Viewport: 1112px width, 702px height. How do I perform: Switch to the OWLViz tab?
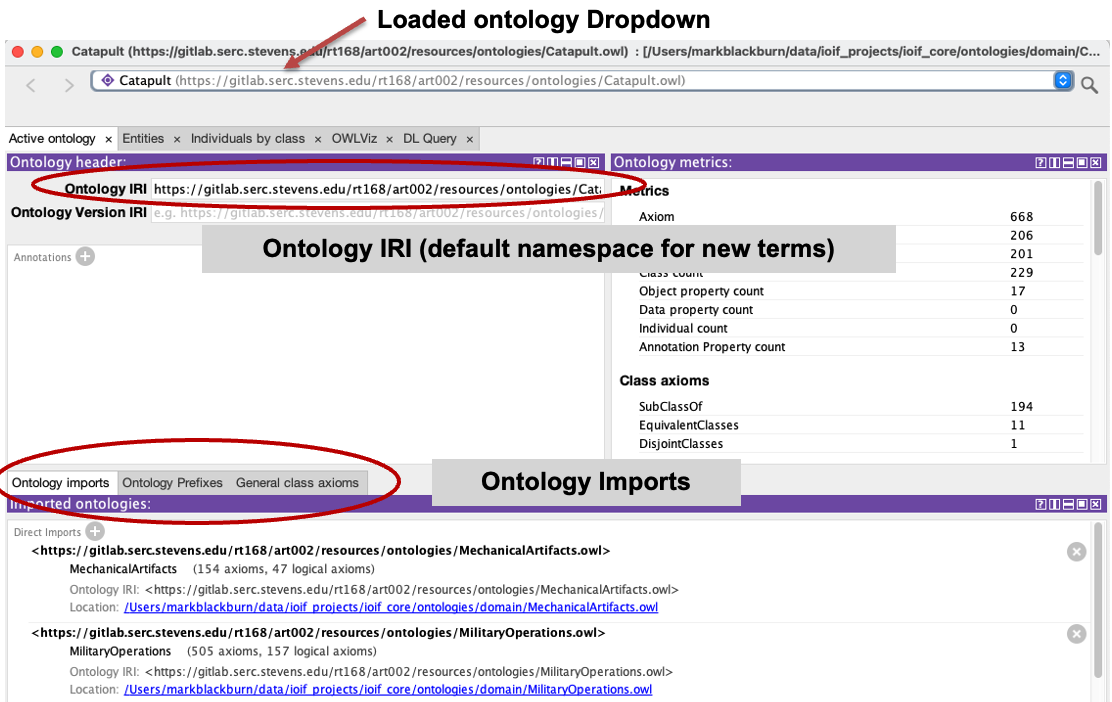[x=355, y=139]
